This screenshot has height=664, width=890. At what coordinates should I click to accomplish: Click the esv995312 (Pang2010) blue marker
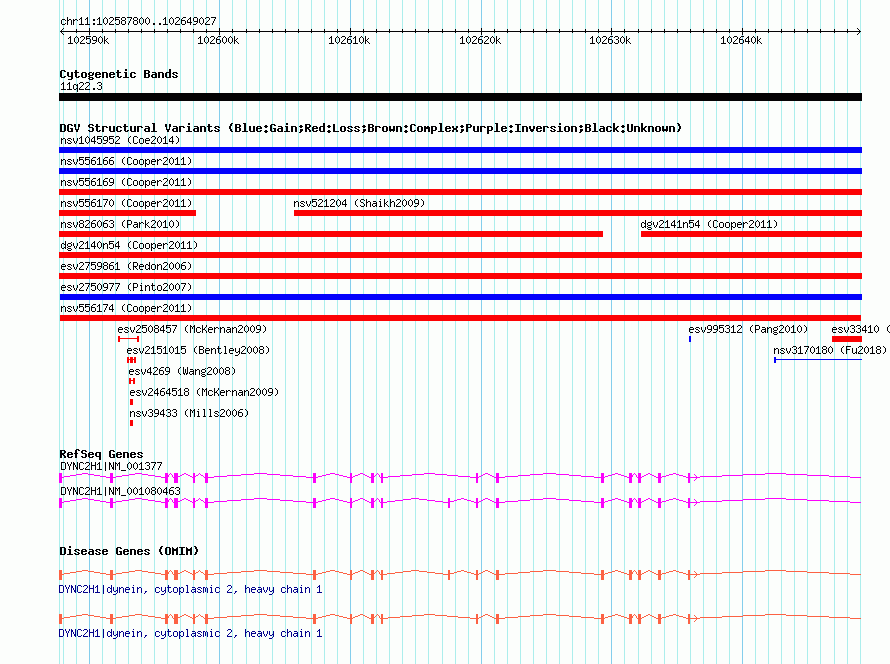(690, 339)
